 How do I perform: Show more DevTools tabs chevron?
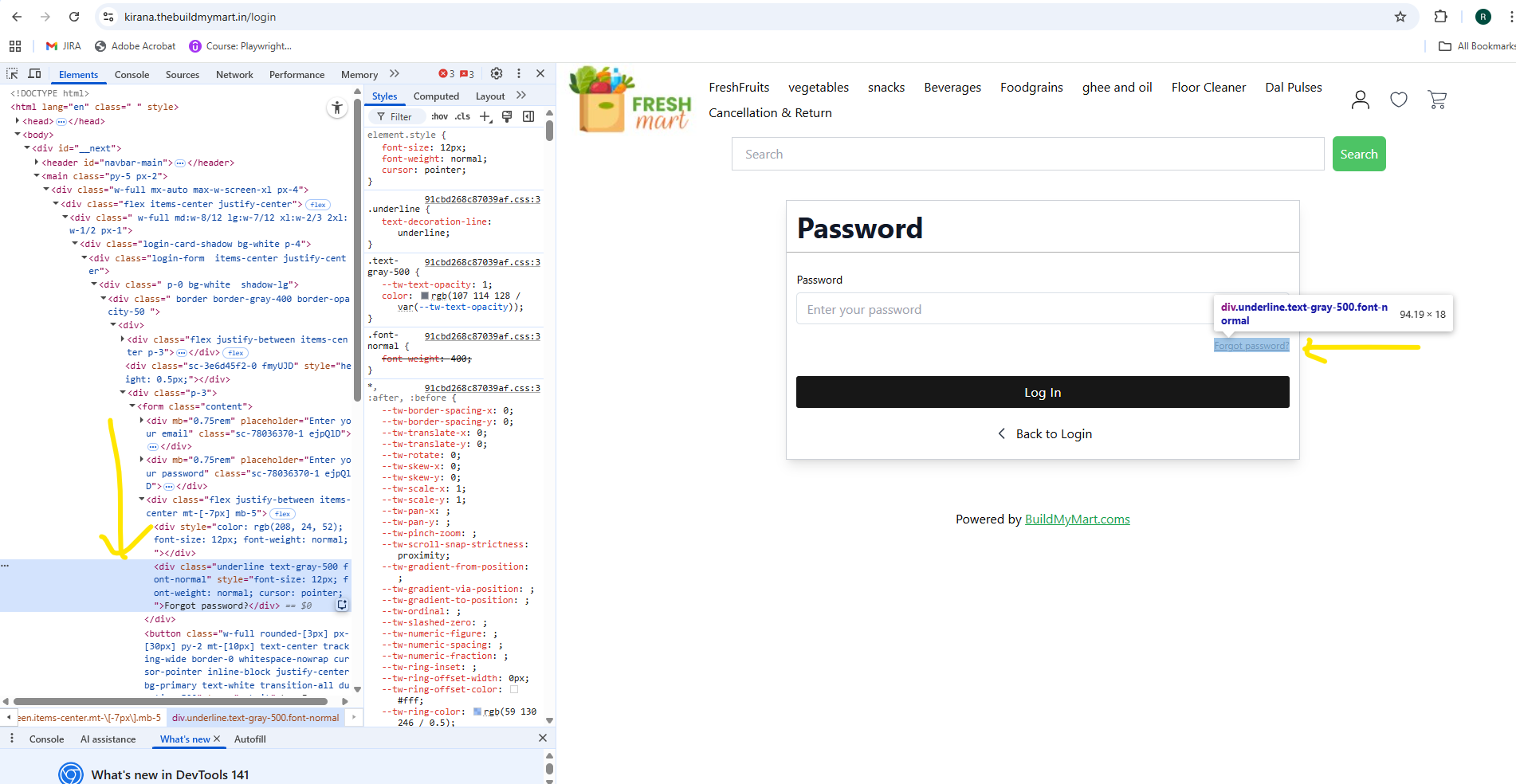[x=395, y=74]
